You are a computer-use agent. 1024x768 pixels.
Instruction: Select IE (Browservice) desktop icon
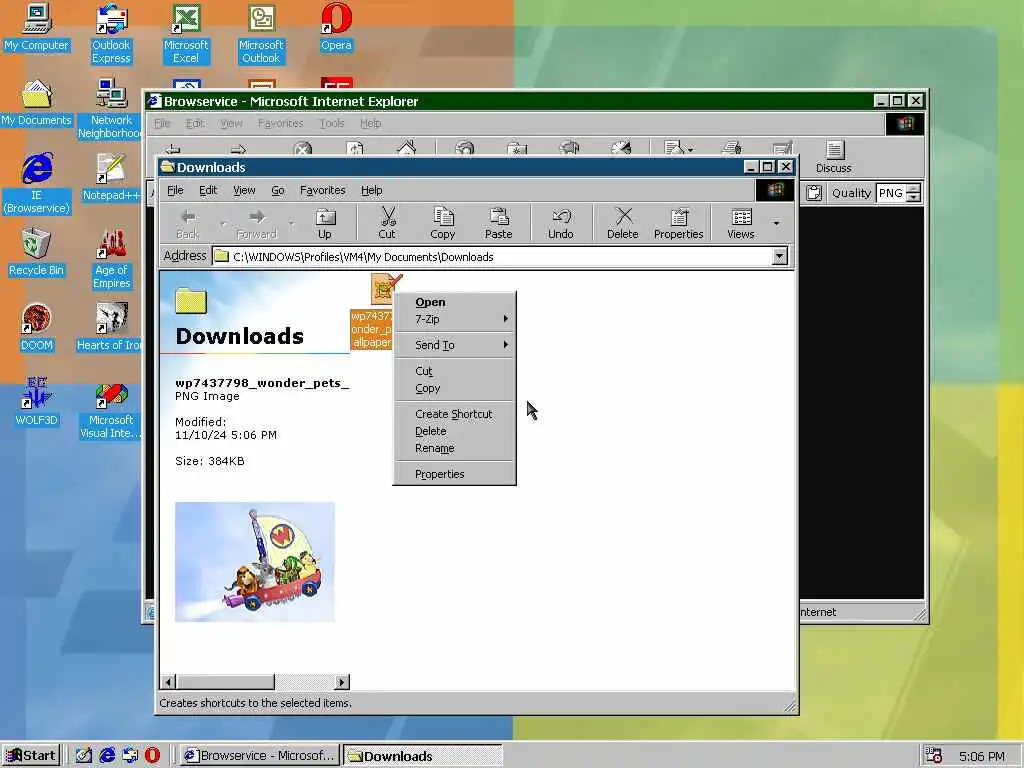pyautogui.click(x=37, y=184)
